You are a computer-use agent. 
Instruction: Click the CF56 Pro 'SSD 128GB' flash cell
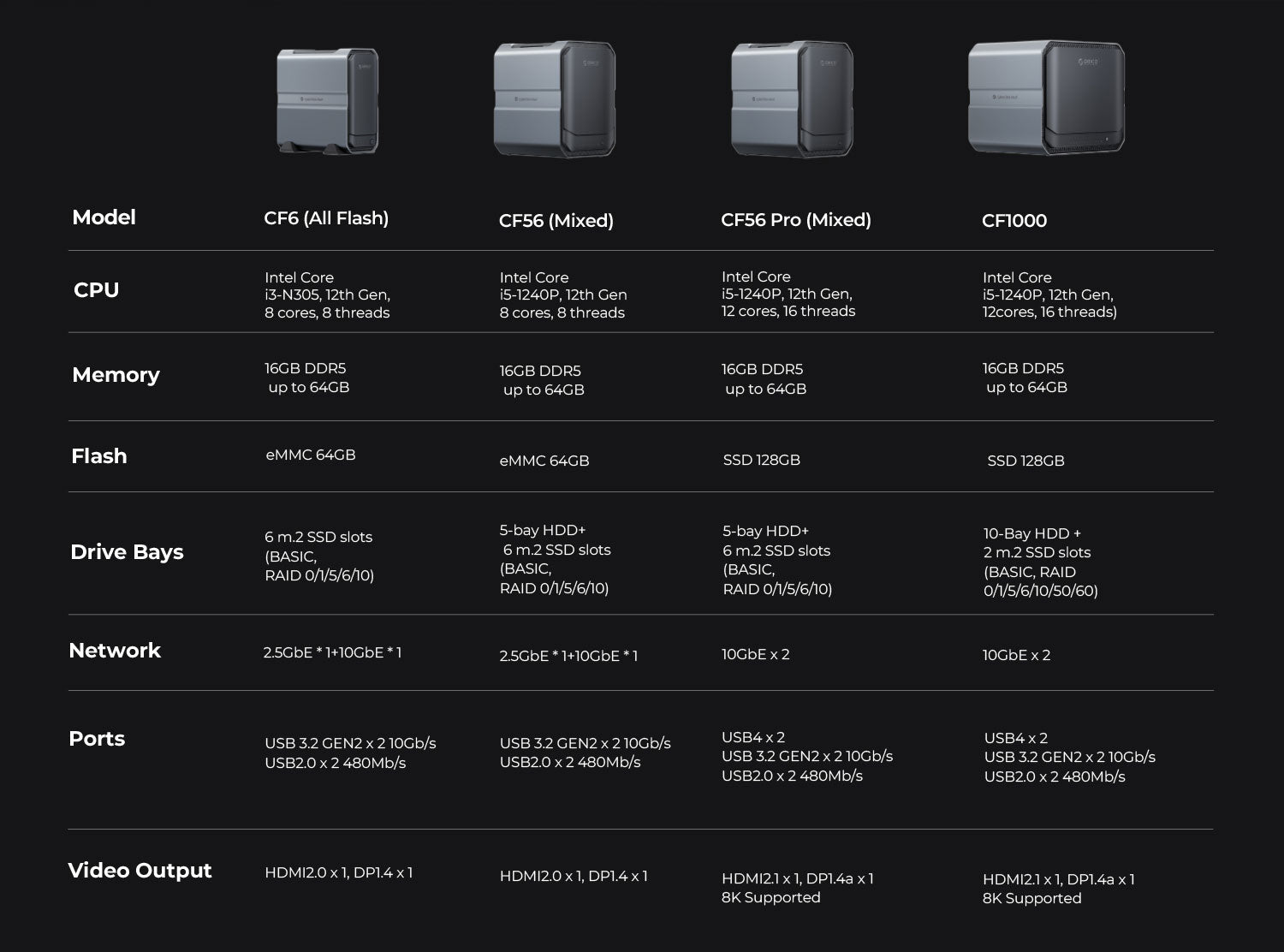coord(762,461)
